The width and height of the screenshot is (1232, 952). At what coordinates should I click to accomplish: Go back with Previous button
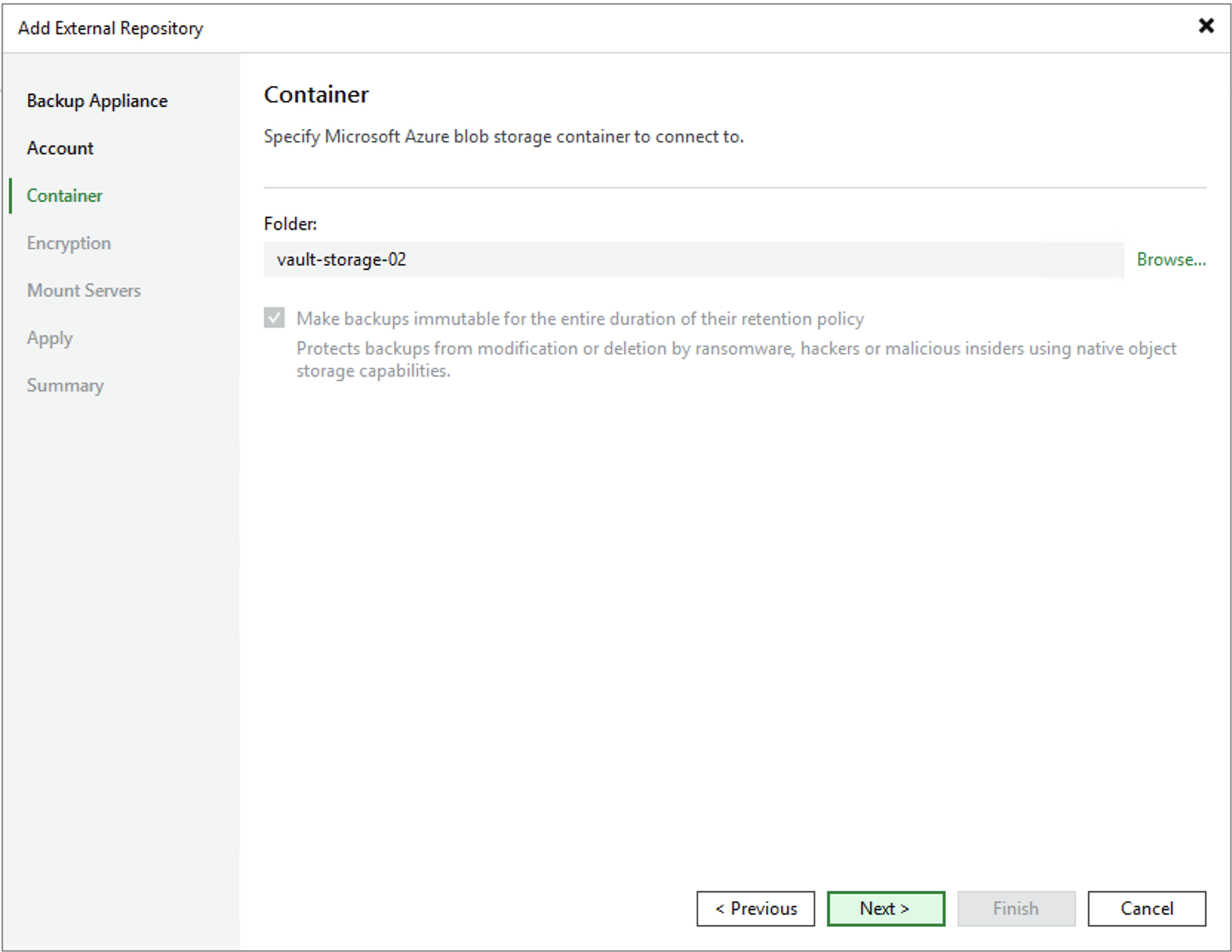755,908
